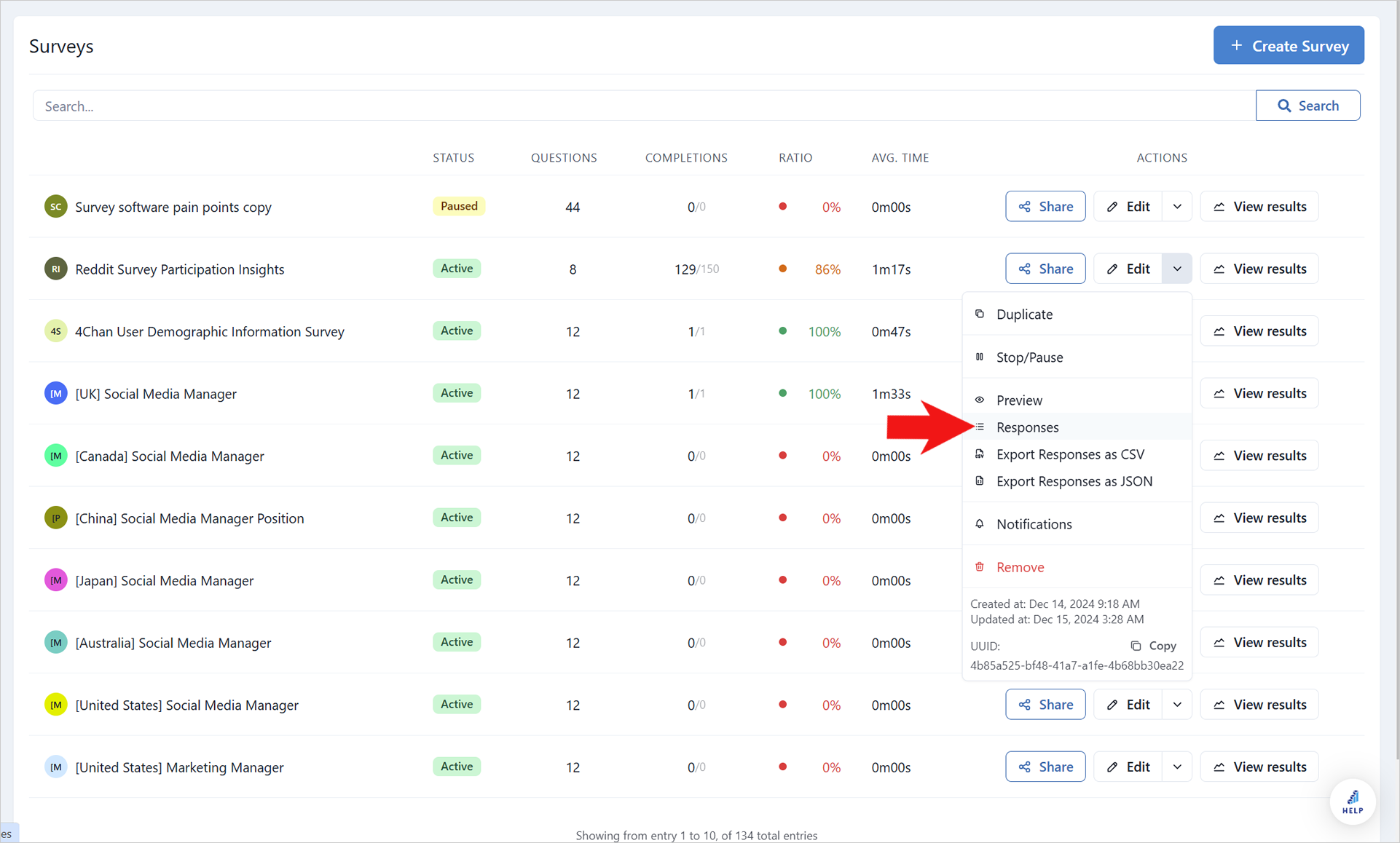The image size is (1400, 843).
Task: Click the Notifications bell icon
Action: point(978,524)
